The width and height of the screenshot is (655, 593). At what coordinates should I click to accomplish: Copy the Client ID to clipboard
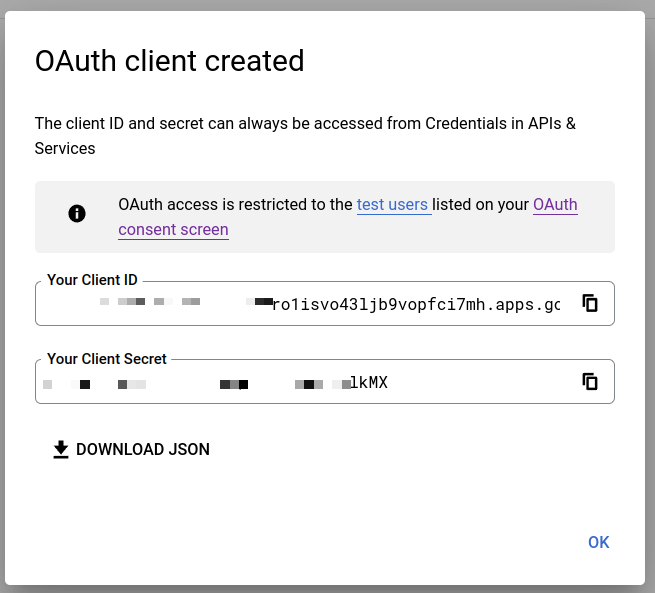tap(590, 303)
